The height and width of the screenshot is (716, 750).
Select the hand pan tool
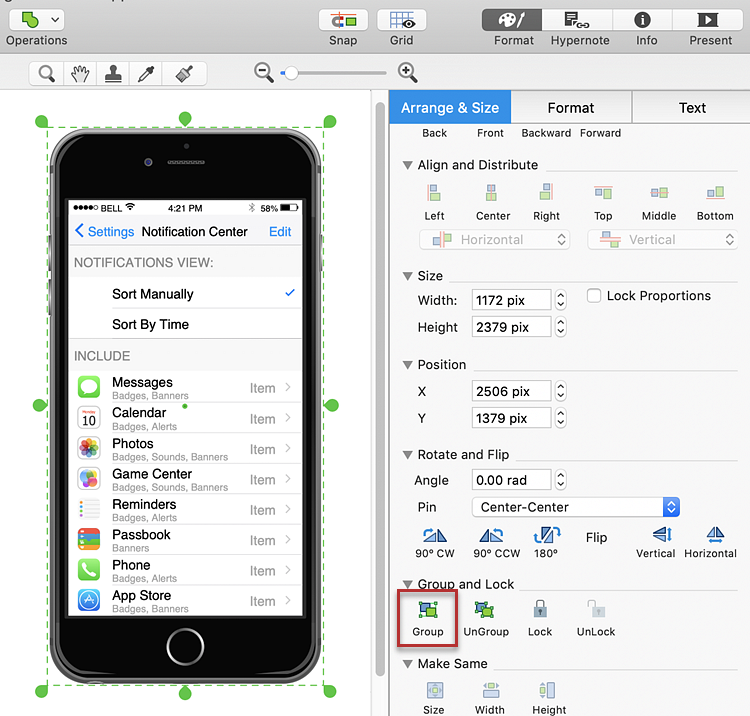pyautogui.click(x=80, y=74)
